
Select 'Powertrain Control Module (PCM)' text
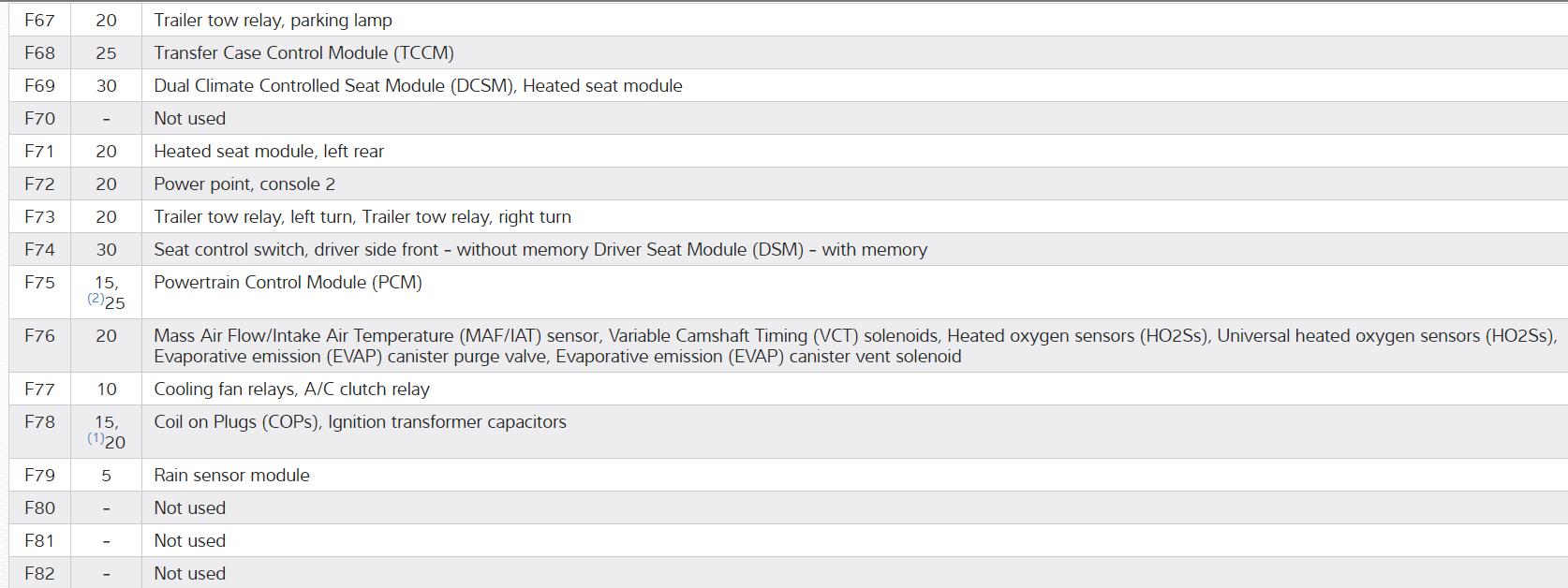point(288,283)
